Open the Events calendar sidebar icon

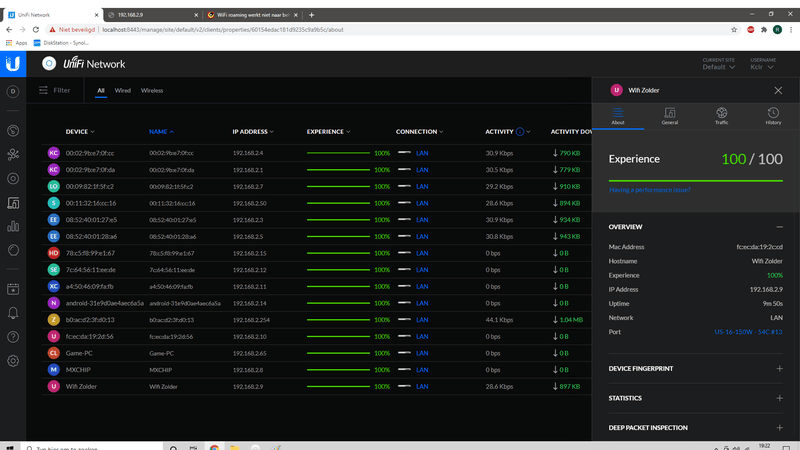point(13,289)
